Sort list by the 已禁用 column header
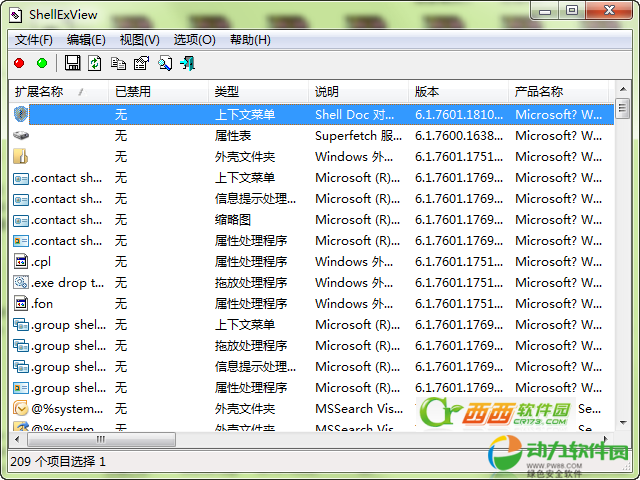This screenshot has height=480, width=640. coord(133,92)
